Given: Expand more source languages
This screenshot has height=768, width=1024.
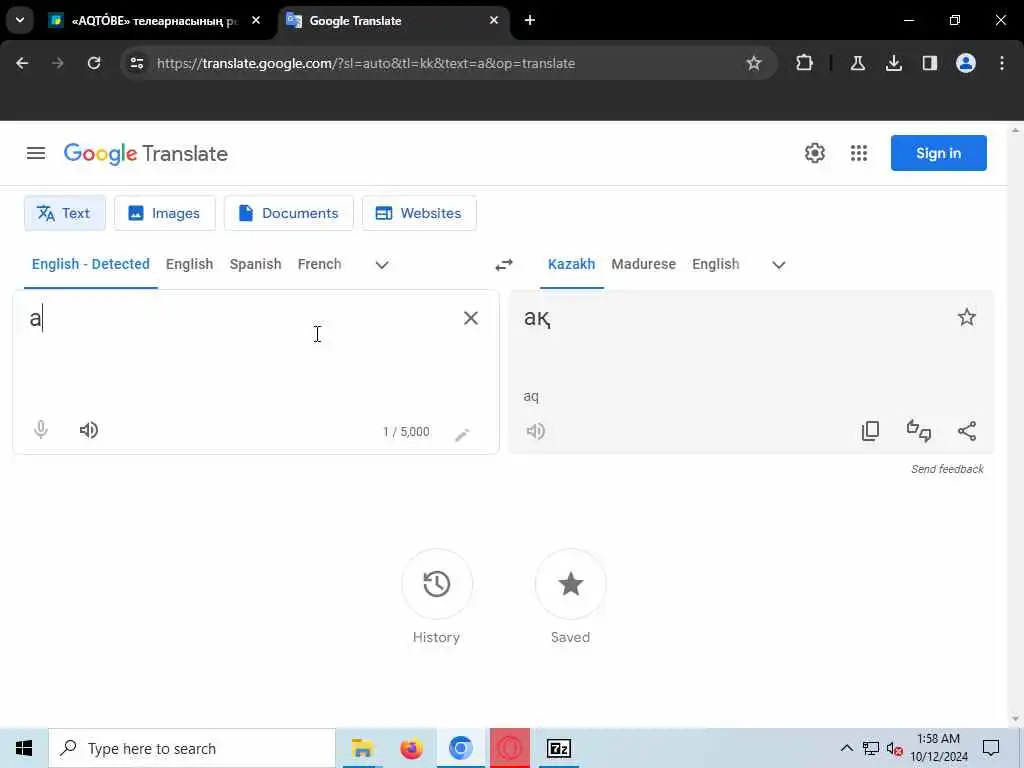Looking at the screenshot, I should point(382,264).
